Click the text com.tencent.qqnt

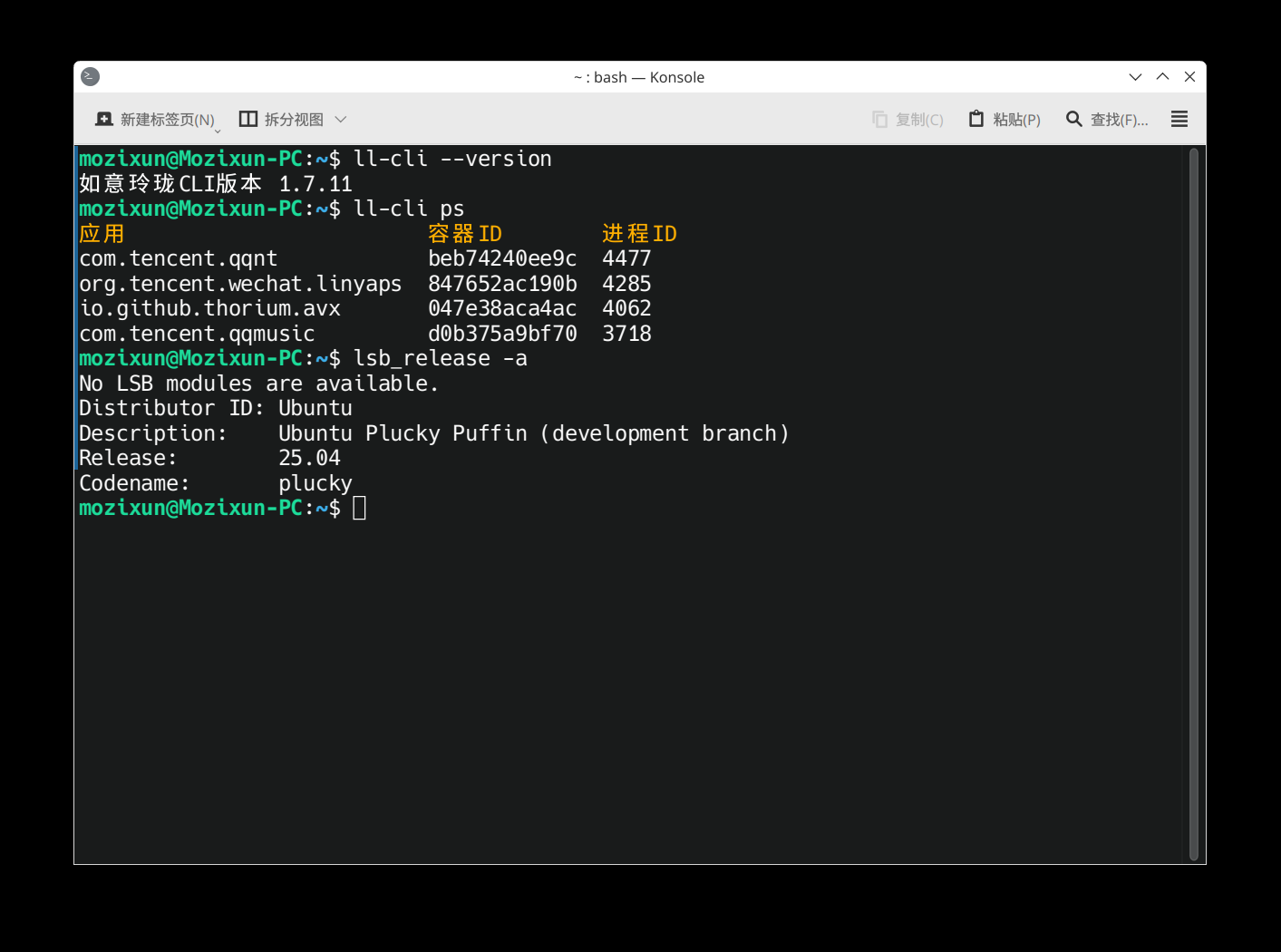point(179,258)
